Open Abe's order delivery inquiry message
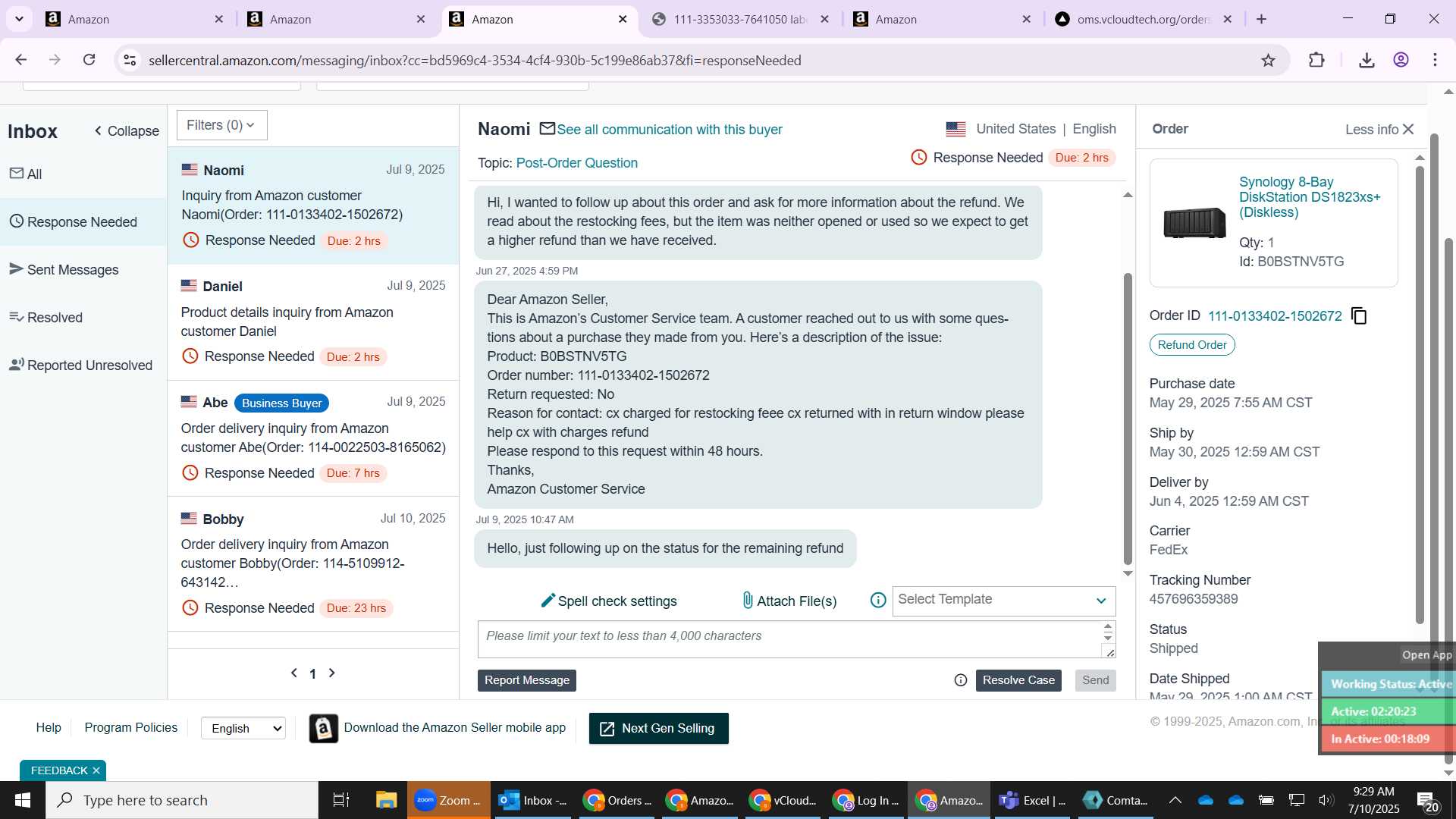 (x=313, y=438)
